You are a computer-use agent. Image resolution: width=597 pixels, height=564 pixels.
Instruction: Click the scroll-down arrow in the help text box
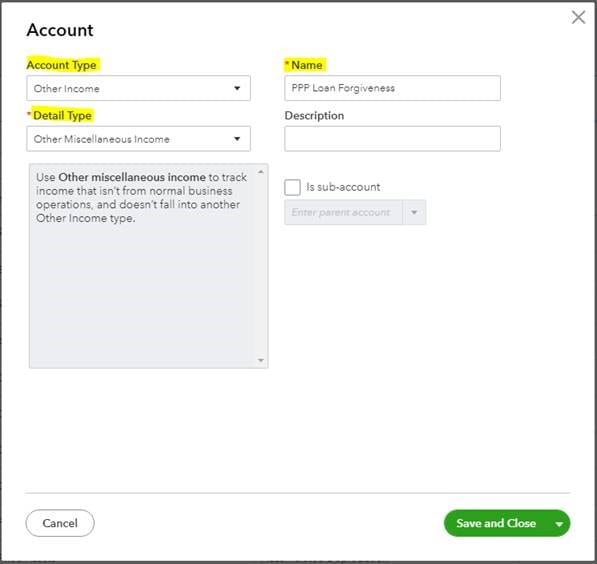pos(261,360)
